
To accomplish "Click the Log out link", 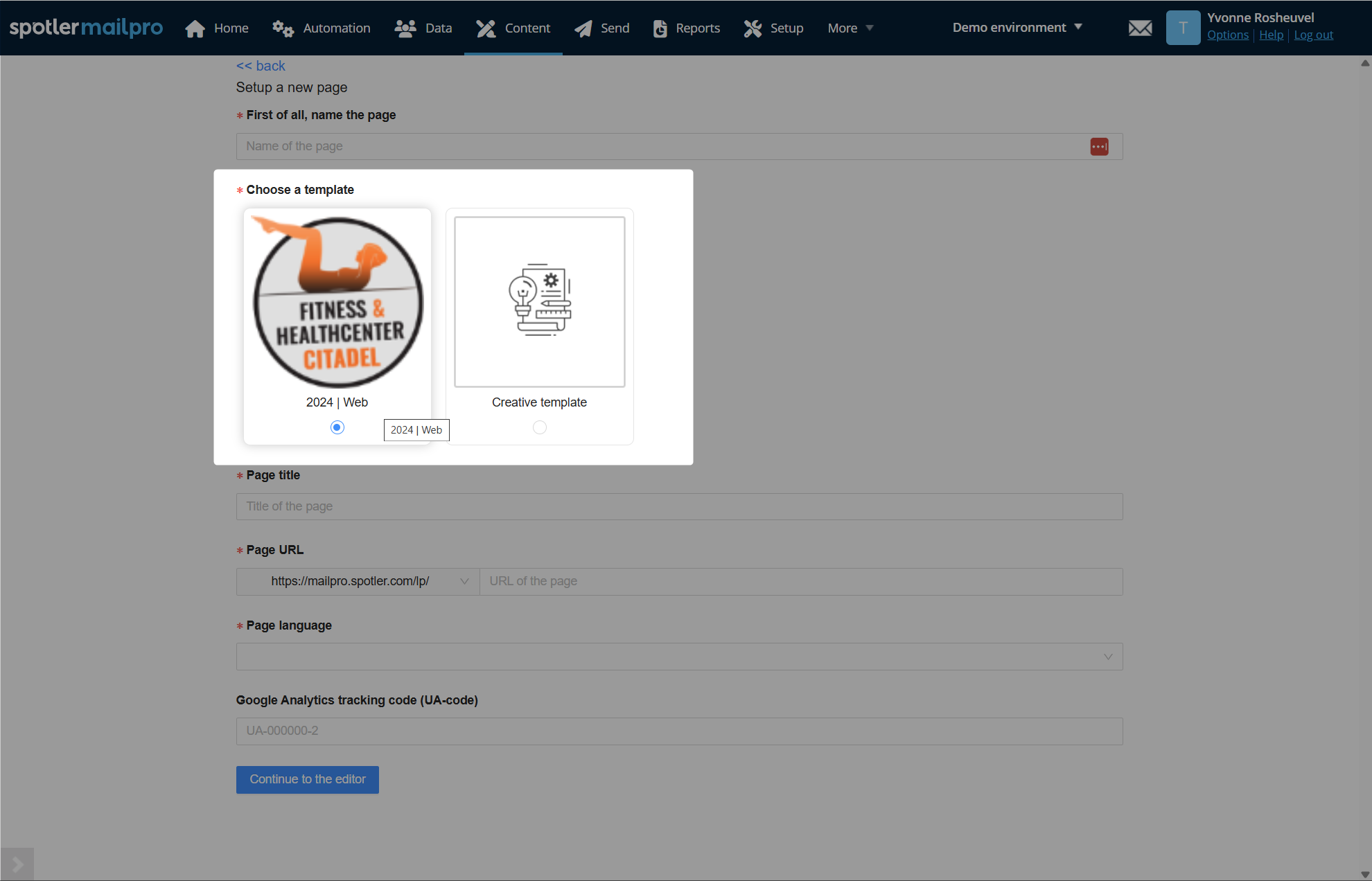I will tap(1313, 35).
